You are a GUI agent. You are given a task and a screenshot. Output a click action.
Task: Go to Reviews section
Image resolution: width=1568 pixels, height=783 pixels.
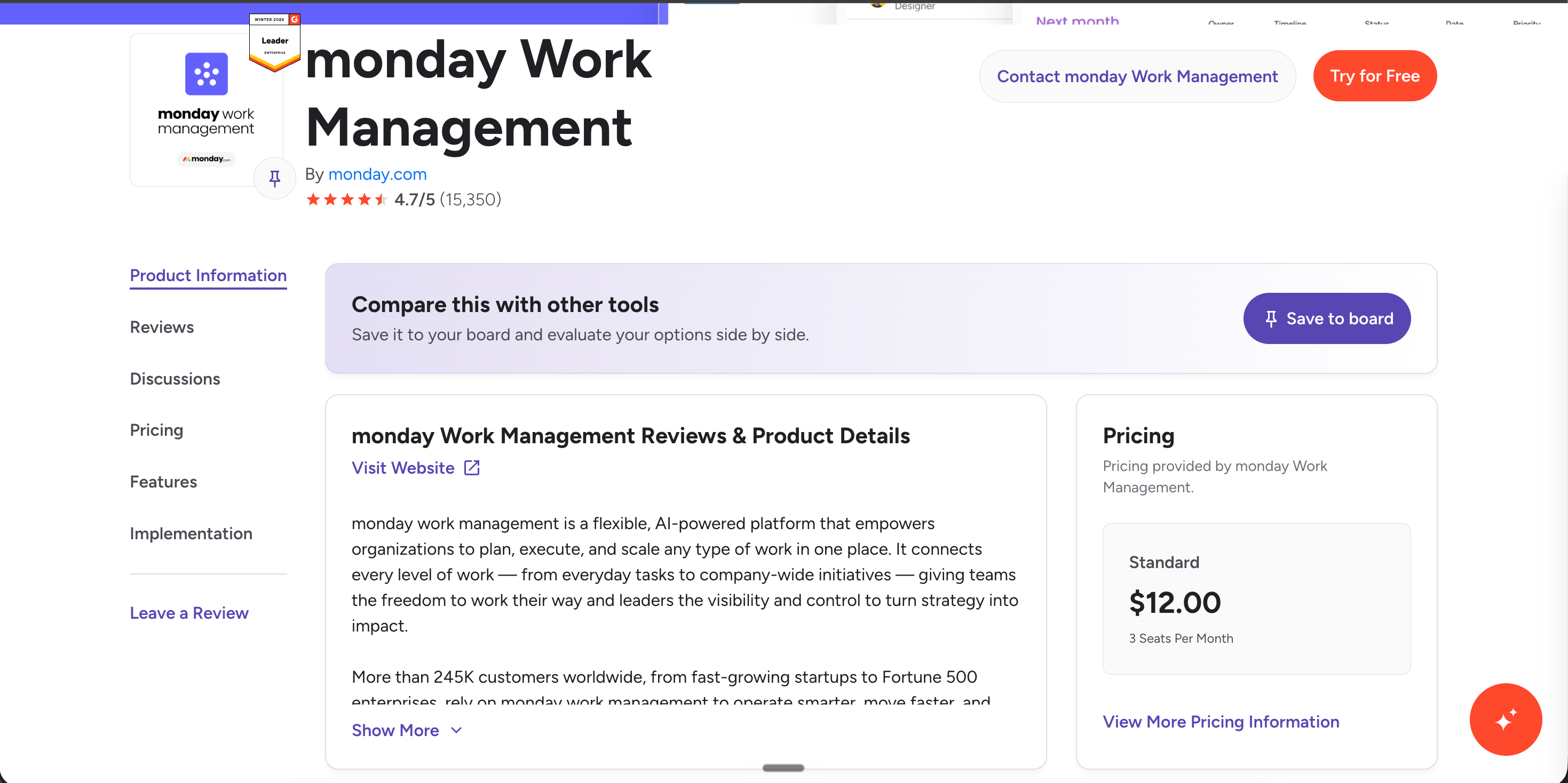(x=162, y=327)
